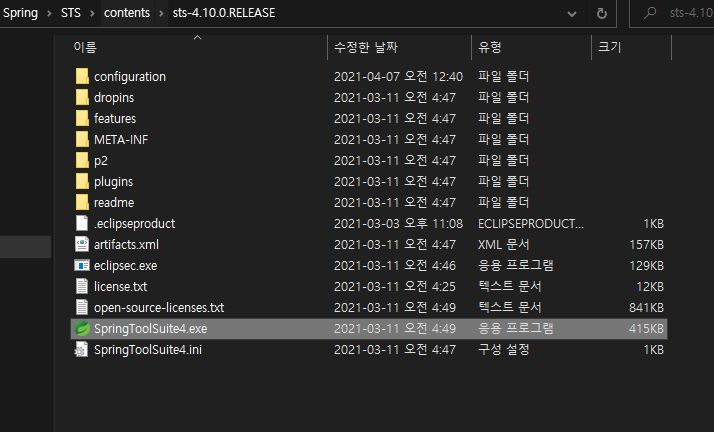Select the .eclipseproduct file name

click(134, 224)
